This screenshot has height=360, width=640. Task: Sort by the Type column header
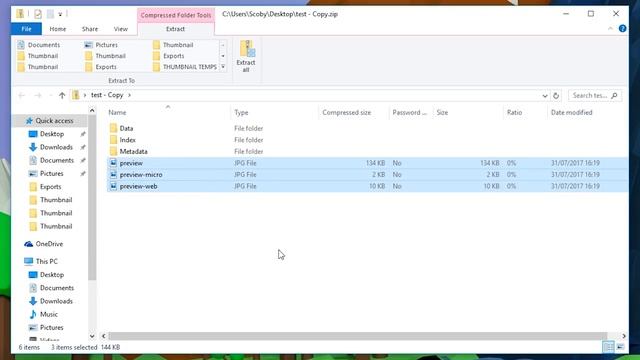click(x=274, y=112)
